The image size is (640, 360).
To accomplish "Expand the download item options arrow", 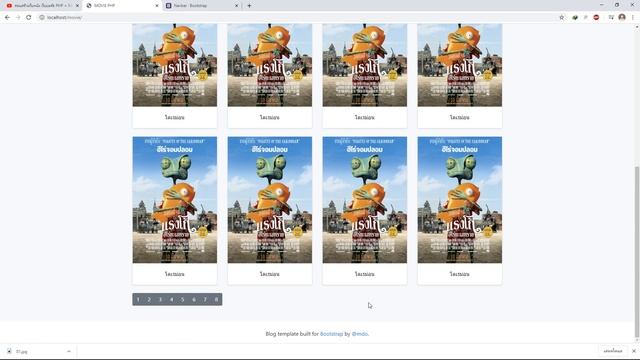I will point(69,351).
